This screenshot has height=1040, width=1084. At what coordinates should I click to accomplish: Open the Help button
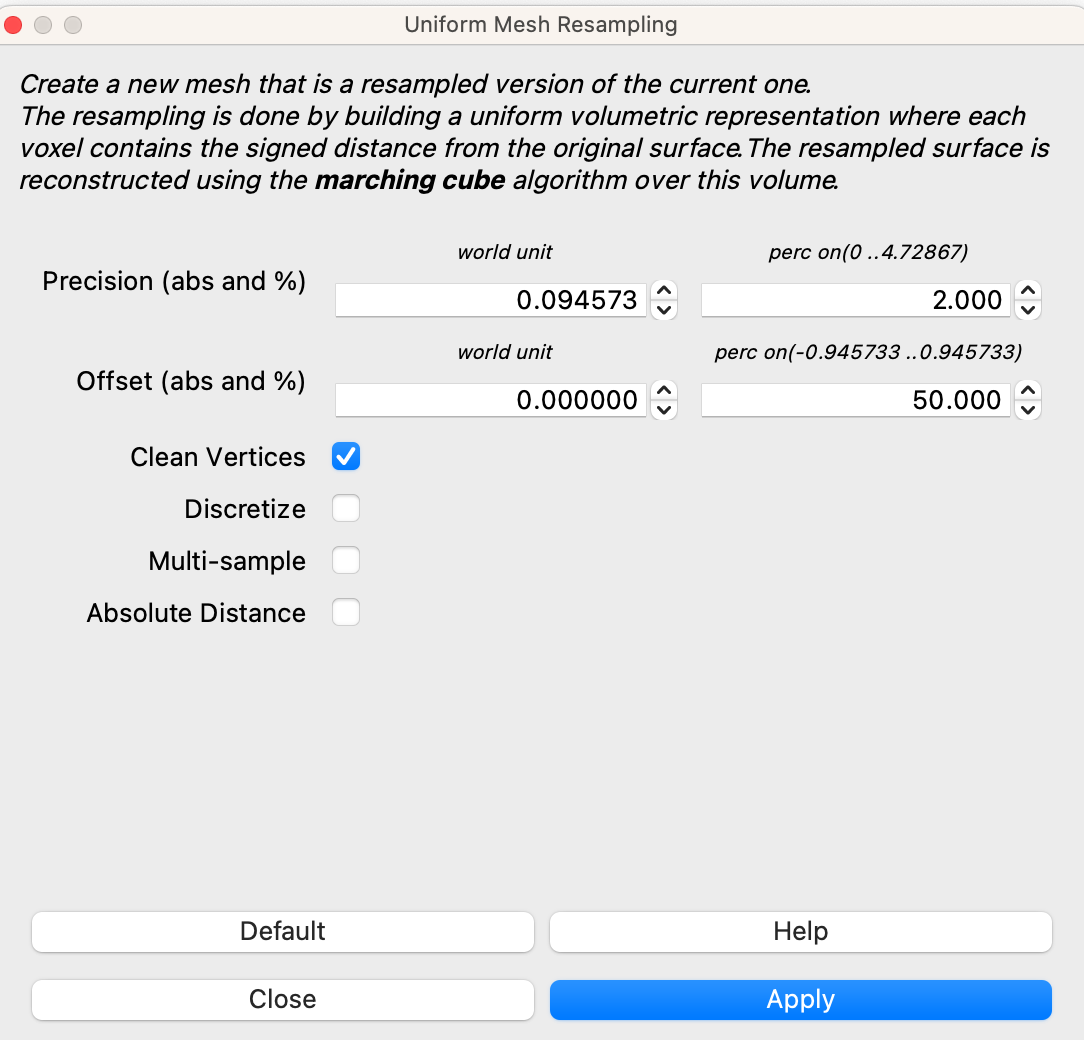tap(800, 931)
